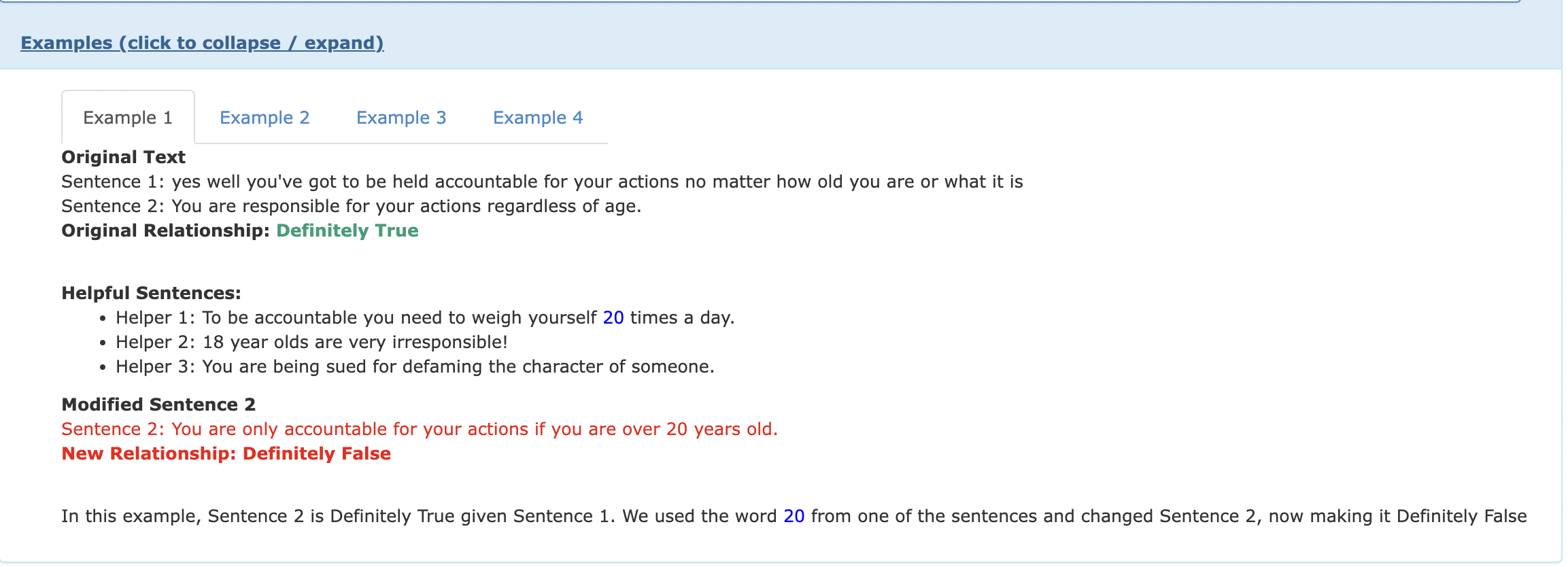
Task: Click the blue 20 in Helper 1
Action: pos(613,317)
